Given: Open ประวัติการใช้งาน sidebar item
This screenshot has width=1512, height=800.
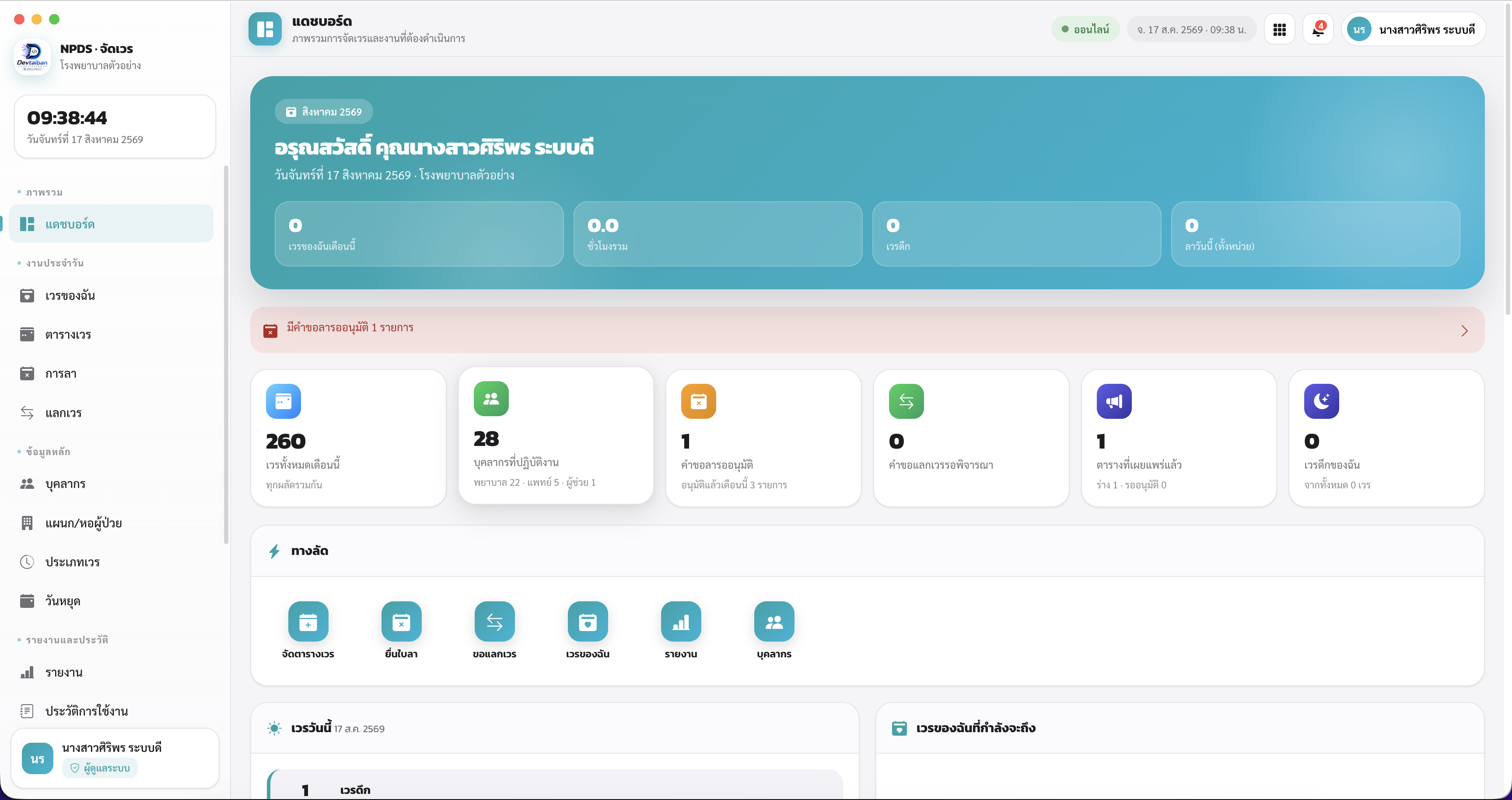Looking at the screenshot, I should pyautogui.click(x=111, y=711).
